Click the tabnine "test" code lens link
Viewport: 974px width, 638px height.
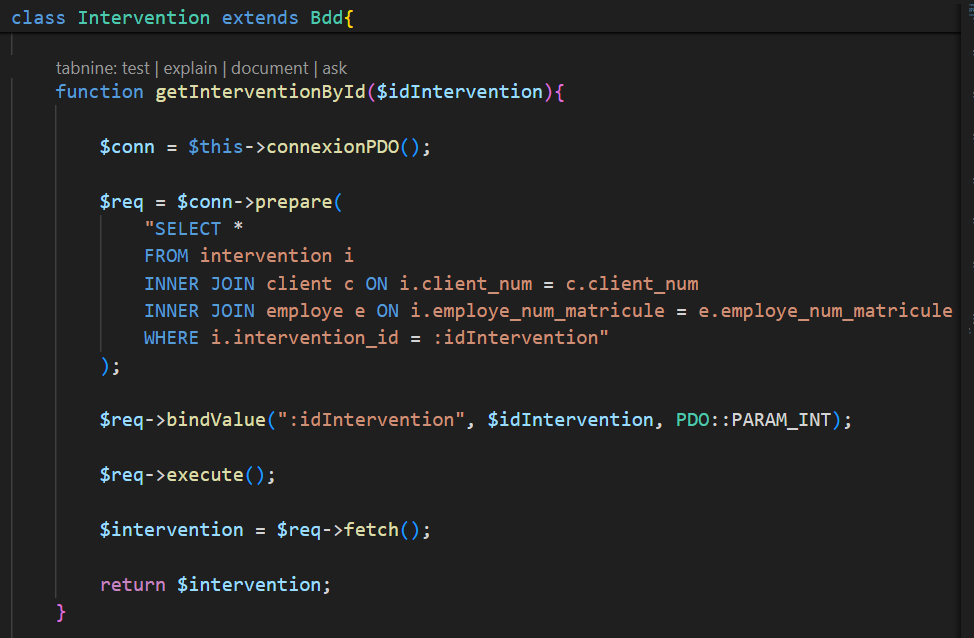135,68
